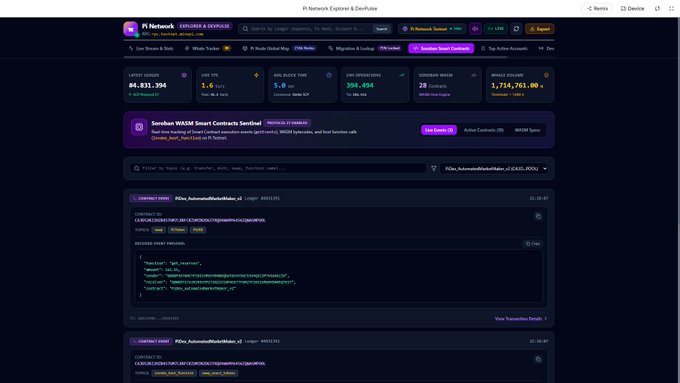Click the PROTOCOL 27 ENABLED badge

(287, 123)
